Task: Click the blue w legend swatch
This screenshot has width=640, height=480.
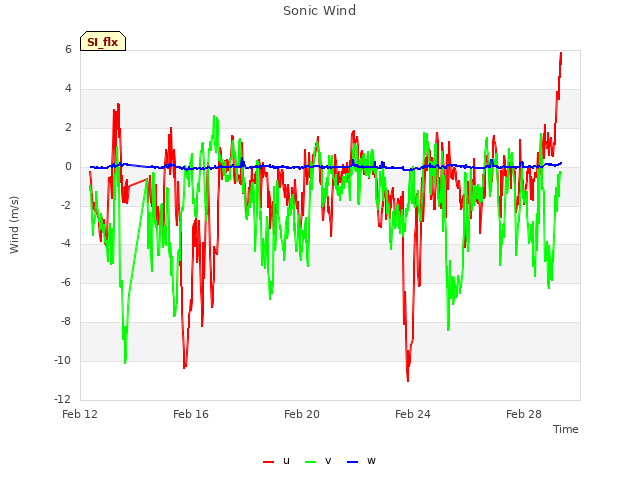Action: click(352, 462)
